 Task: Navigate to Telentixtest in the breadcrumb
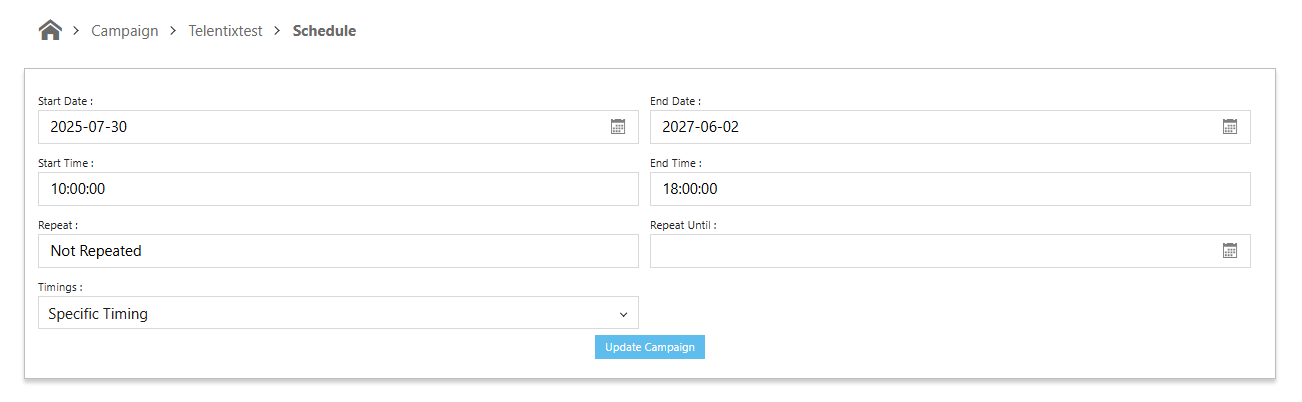tap(226, 31)
